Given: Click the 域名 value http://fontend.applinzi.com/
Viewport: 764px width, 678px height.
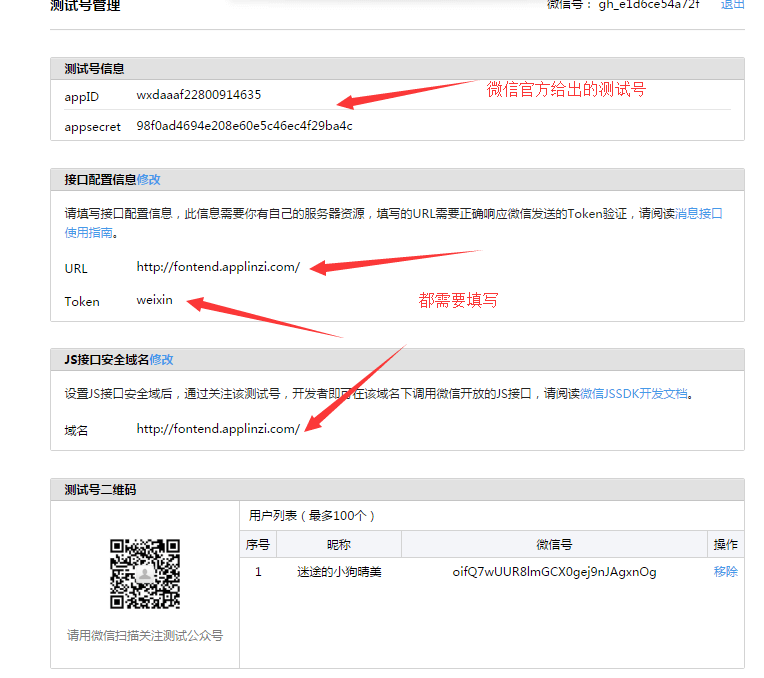Looking at the screenshot, I should pos(218,429).
